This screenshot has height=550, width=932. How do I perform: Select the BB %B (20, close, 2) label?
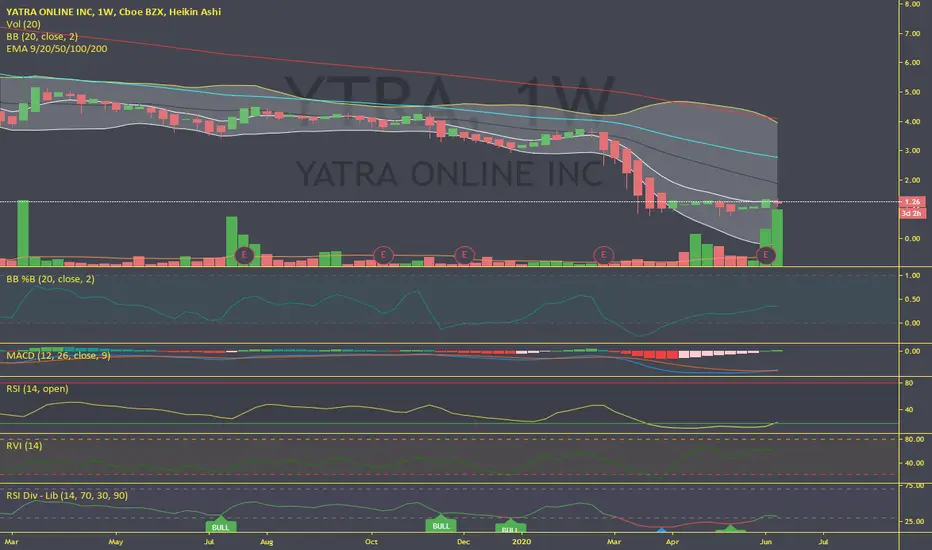coord(50,279)
